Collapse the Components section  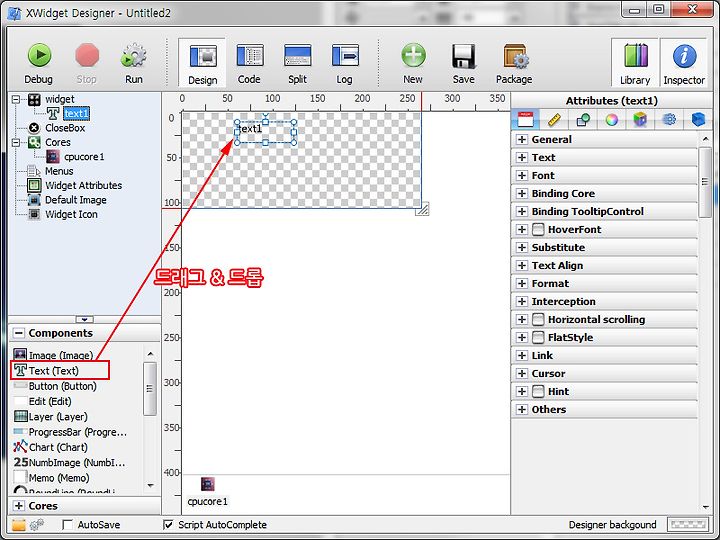[19, 333]
